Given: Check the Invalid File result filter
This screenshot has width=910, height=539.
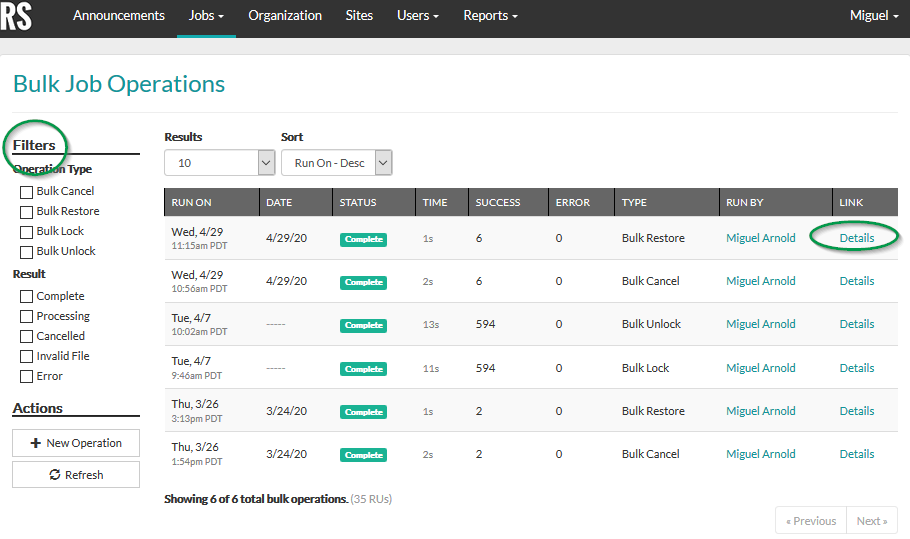Looking at the screenshot, I should coord(26,356).
